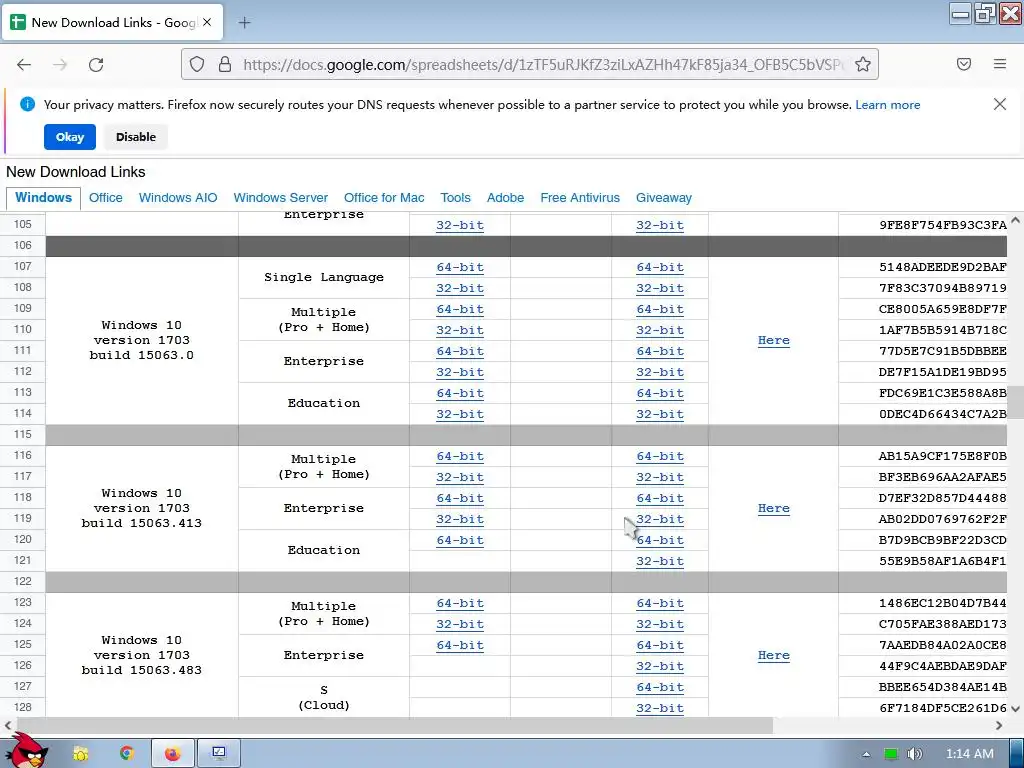Open the Windows Server tab
The height and width of the screenshot is (768, 1024).
click(281, 198)
